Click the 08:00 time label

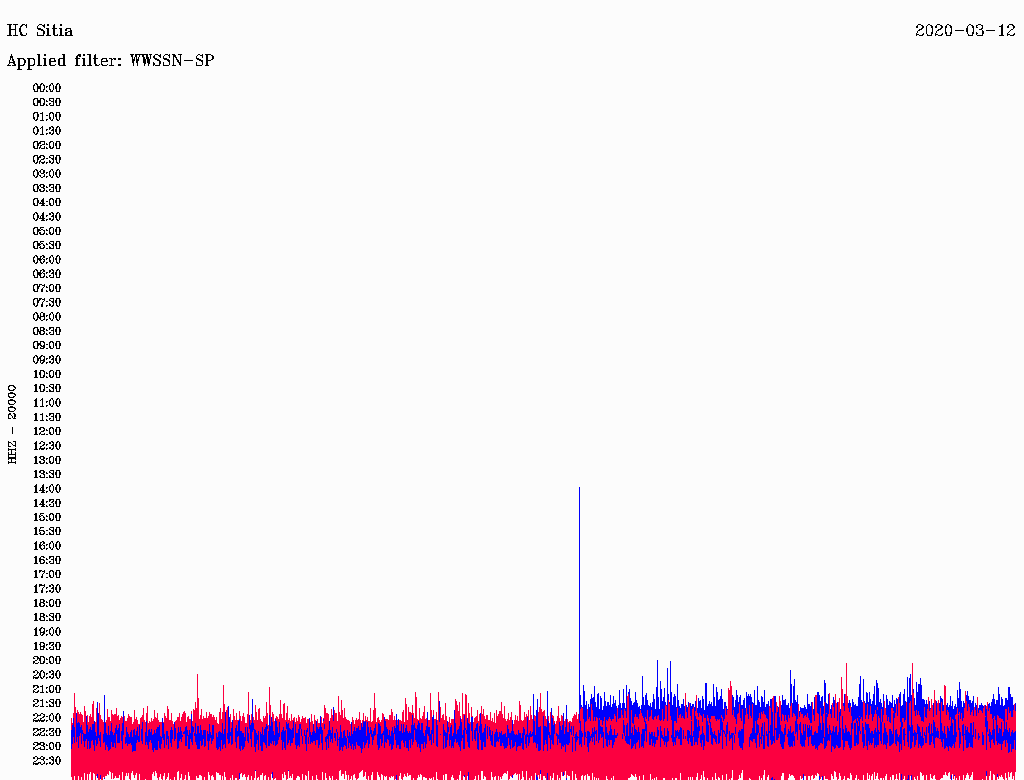[47, 317]
